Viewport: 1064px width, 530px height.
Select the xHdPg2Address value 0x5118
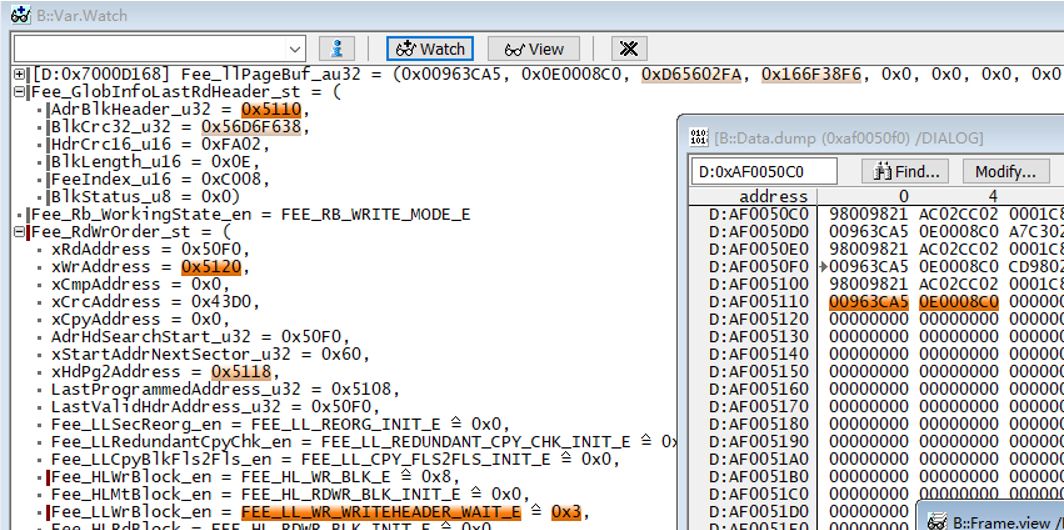point(240,372)
